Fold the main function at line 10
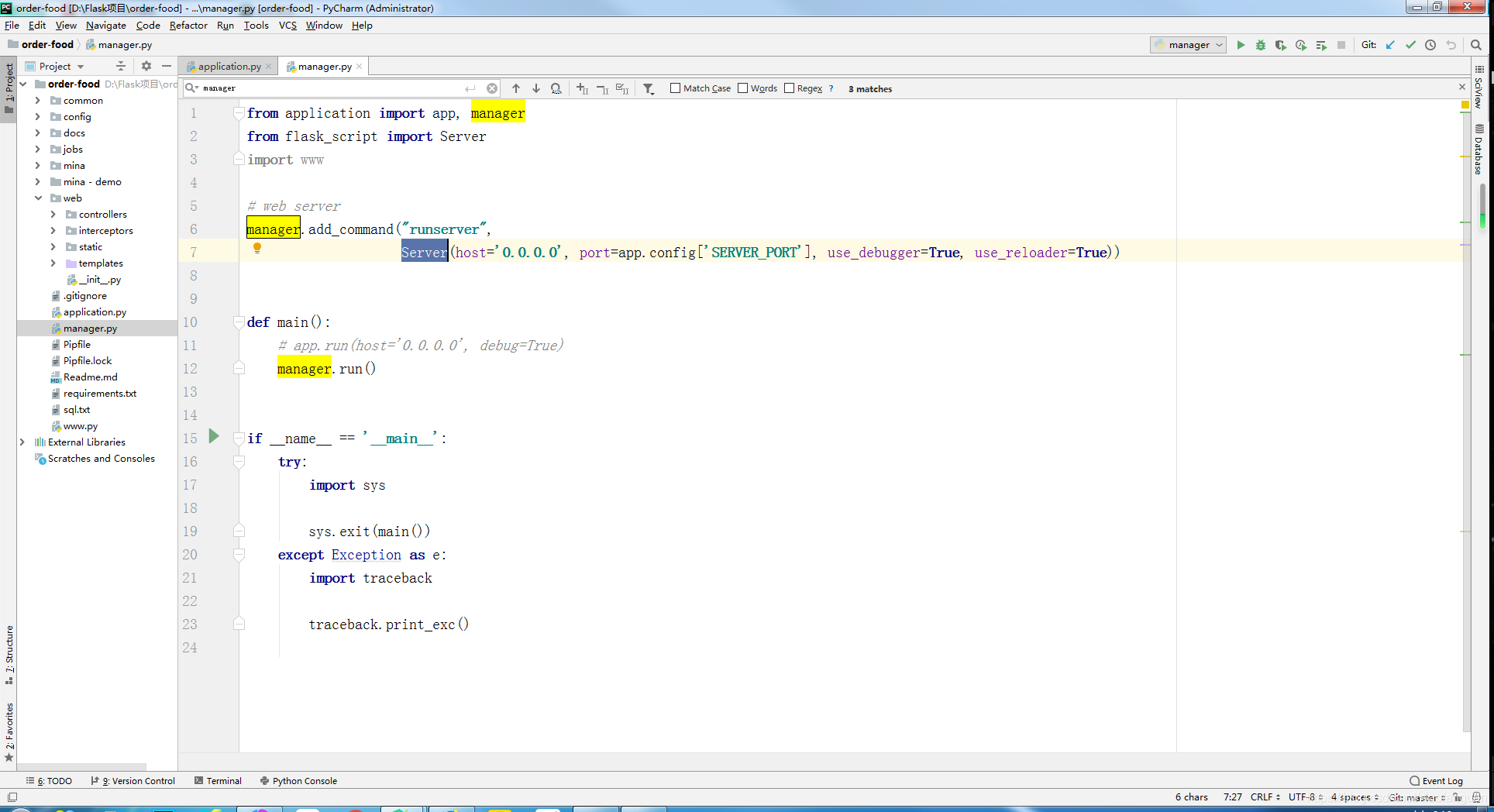Image resolution: width=1494 pixels, height=812 pixels. tap(239, 322)
